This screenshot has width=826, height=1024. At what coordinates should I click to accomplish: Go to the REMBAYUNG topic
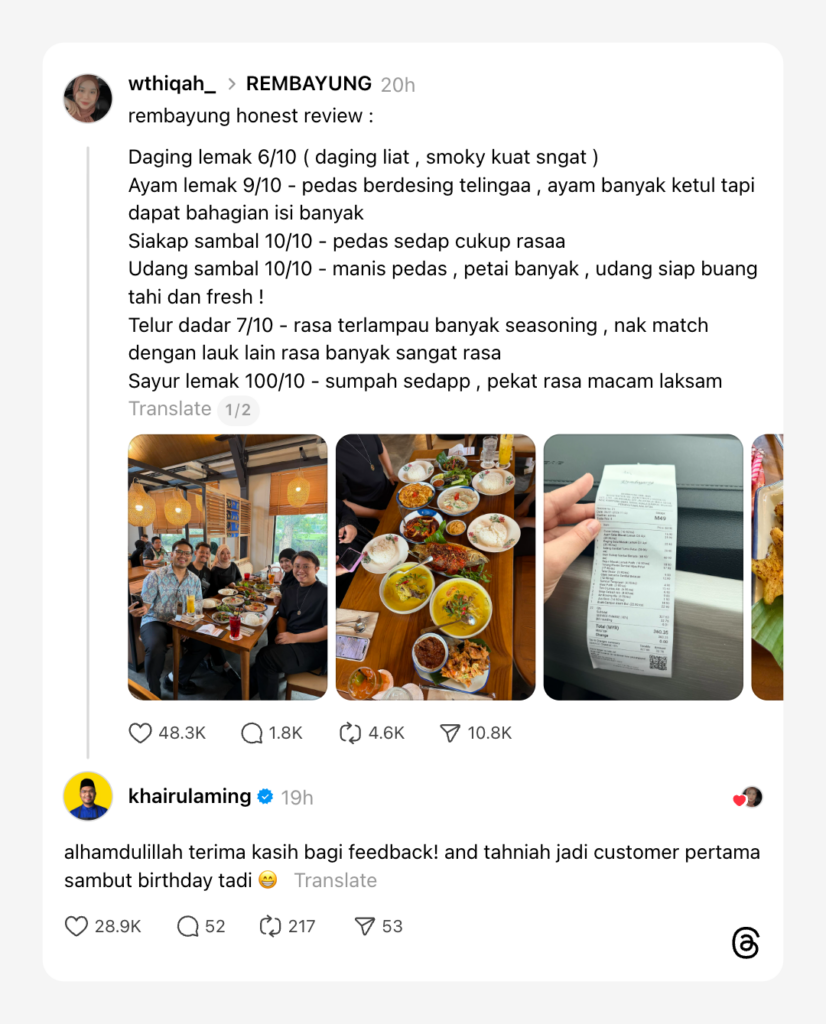click(308, 84)
